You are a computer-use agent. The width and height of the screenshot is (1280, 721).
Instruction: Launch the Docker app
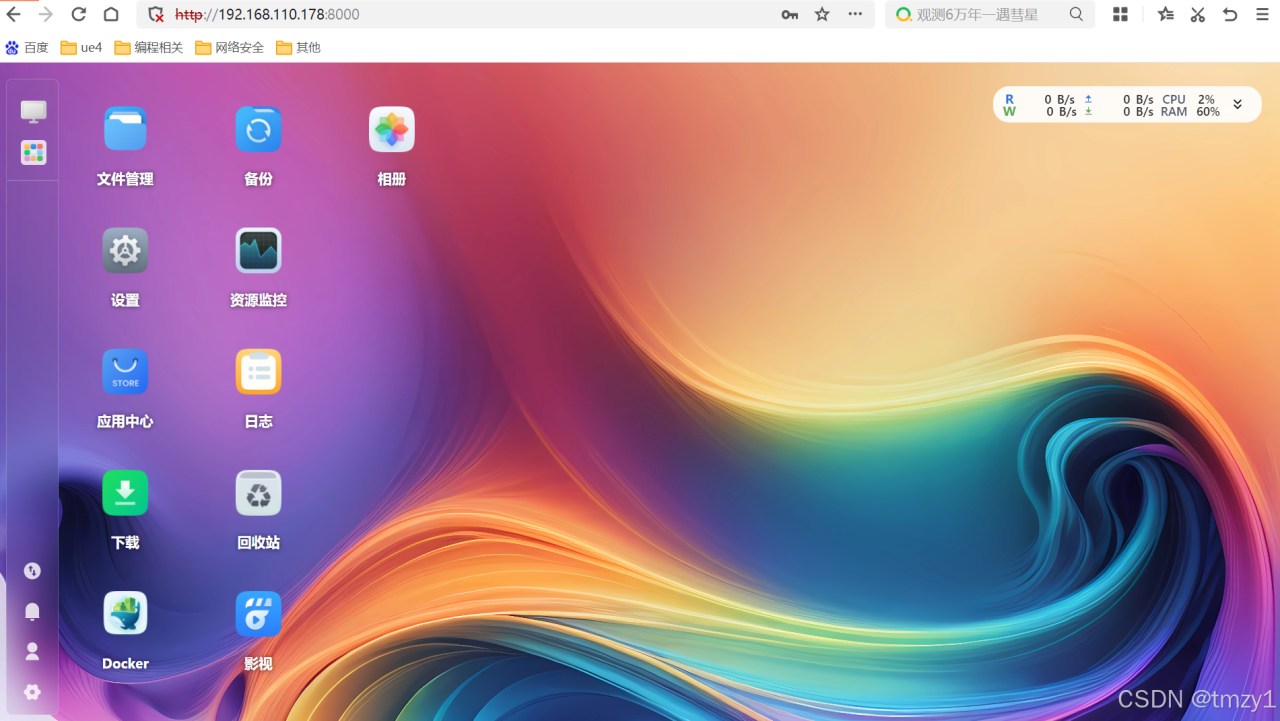click(x=125, y=614)
